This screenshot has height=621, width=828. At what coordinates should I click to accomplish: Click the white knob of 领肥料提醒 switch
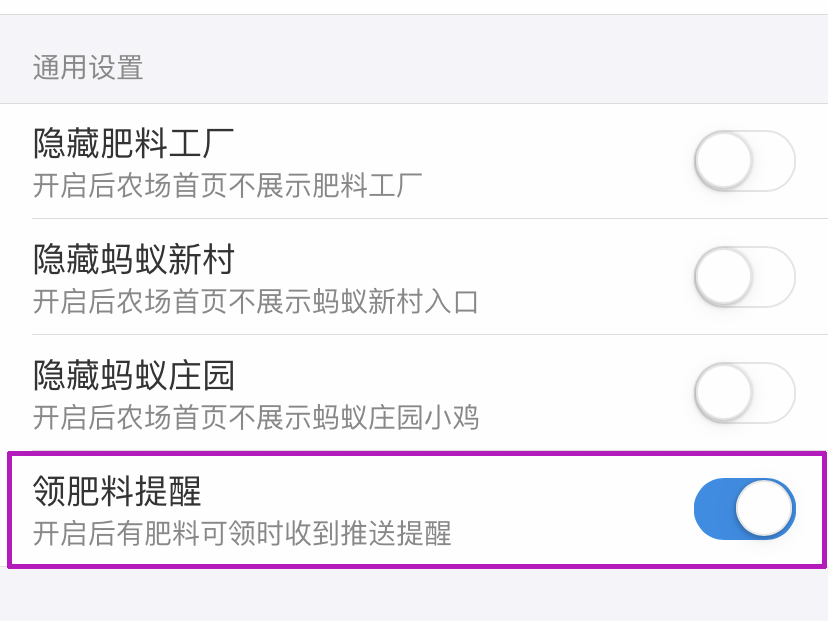pos(765,509)
